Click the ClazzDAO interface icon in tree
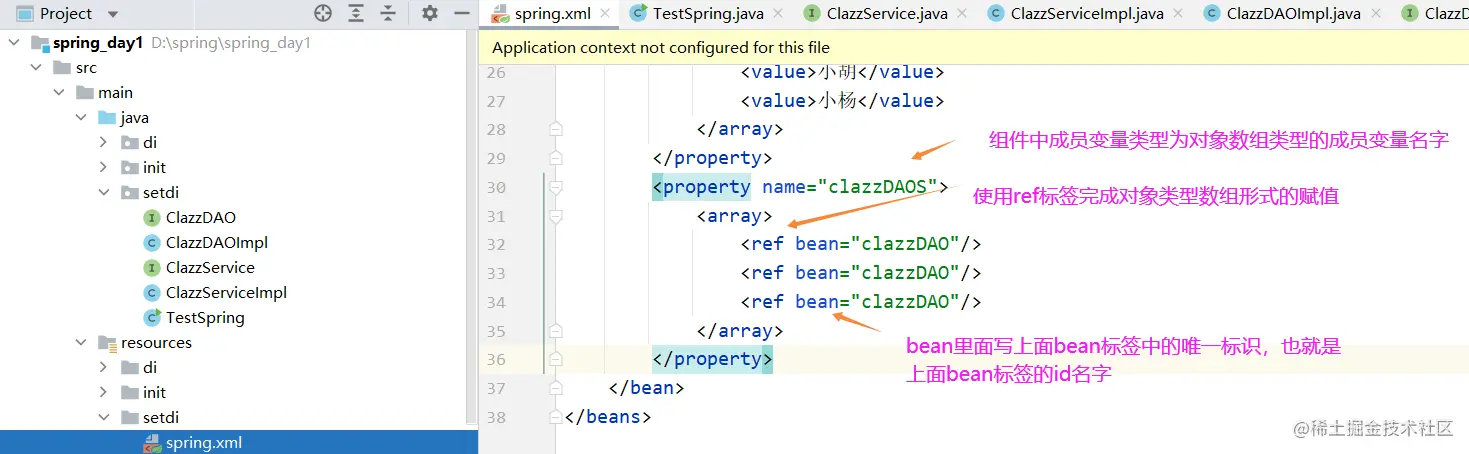1469x454 pixels. tap(152, 218)
